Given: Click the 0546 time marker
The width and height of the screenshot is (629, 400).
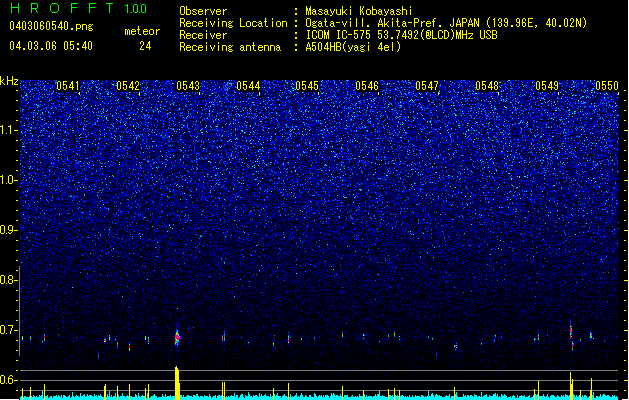Looking at the screenshot, I should pyautogui.click(x=367, y=86).
